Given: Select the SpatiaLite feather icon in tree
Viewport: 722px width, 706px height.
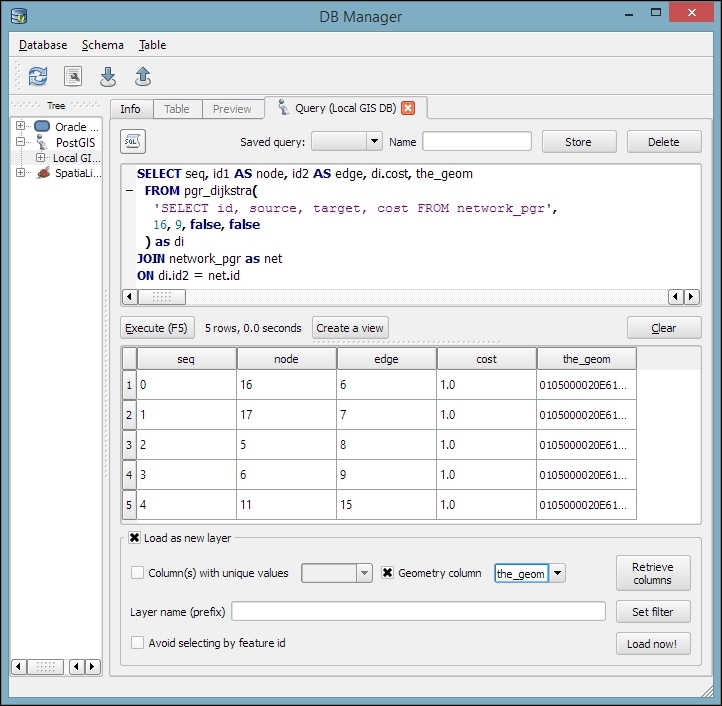Looking at the screenshot, I should click(42, 173).
